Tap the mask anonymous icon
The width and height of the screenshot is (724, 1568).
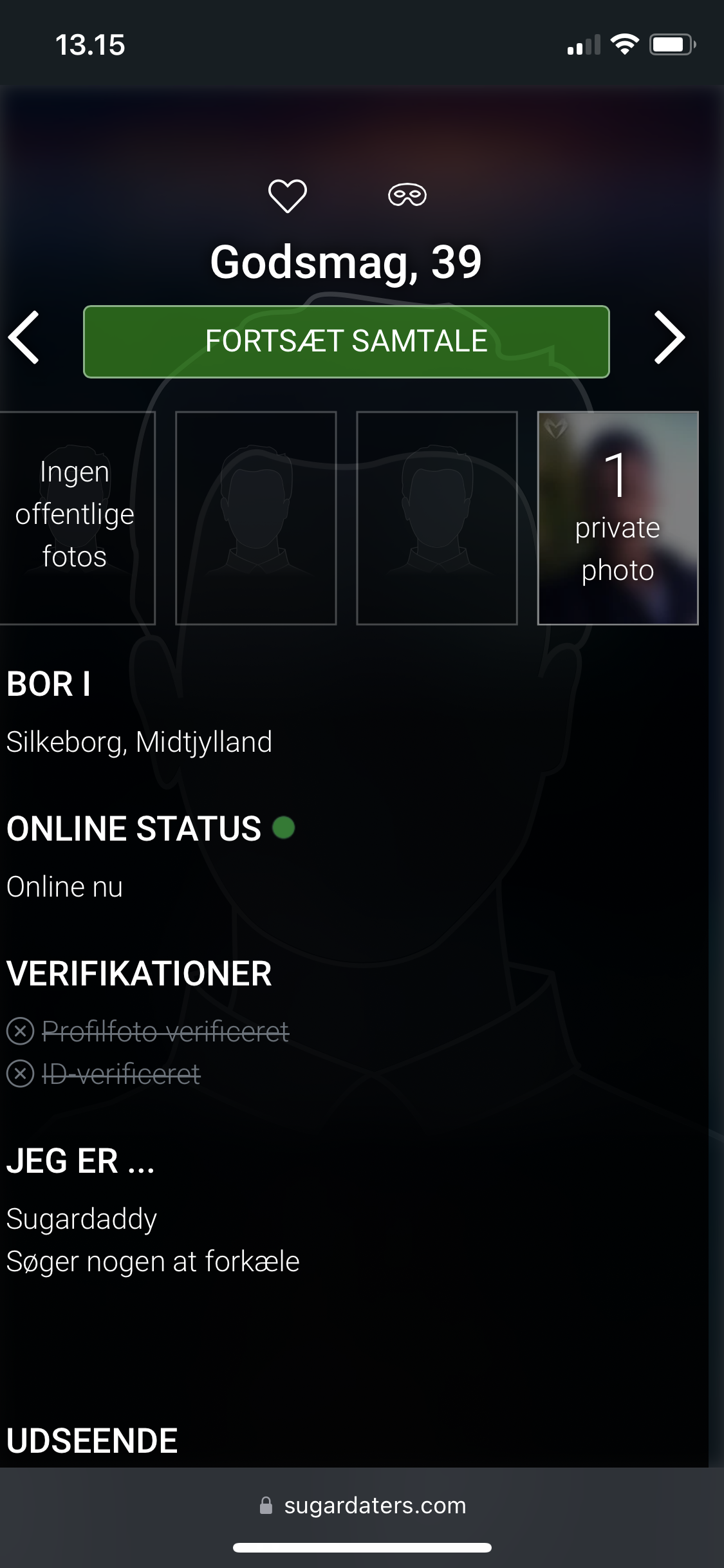[x=407, y=195]
